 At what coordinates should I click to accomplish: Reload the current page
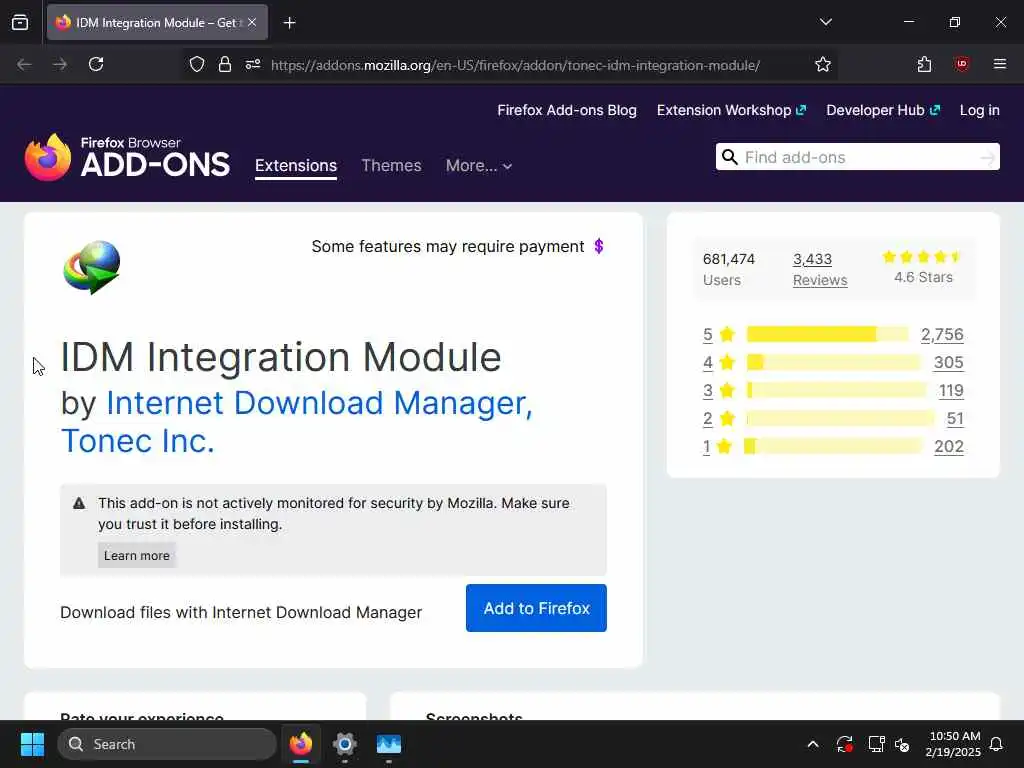click(x=96, y=64)
